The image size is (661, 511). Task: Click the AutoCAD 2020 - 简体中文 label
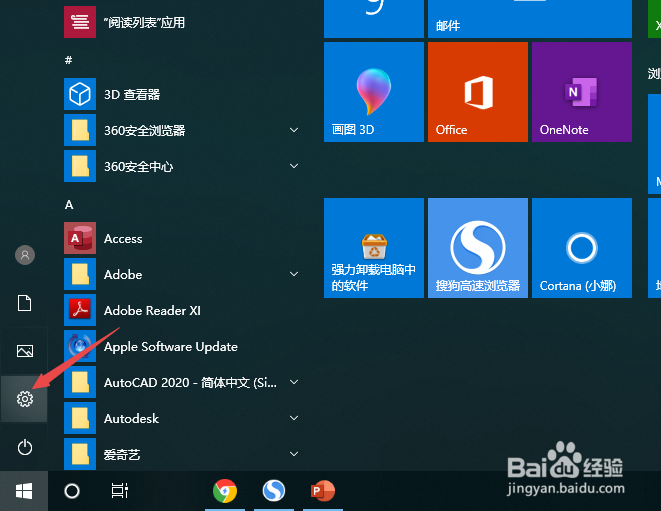click(191, 382)
